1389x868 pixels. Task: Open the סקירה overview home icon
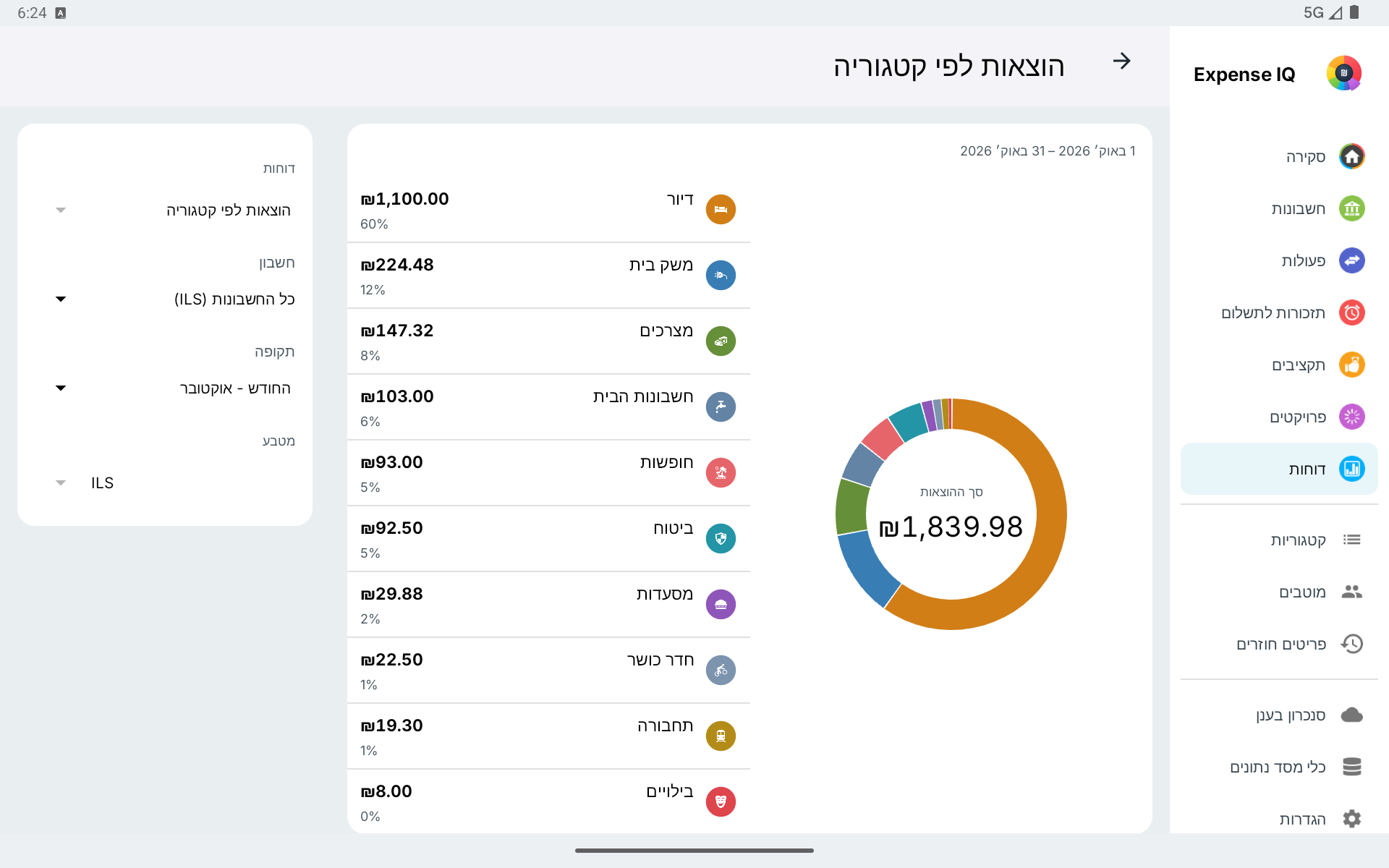(x=1351, y=156)
